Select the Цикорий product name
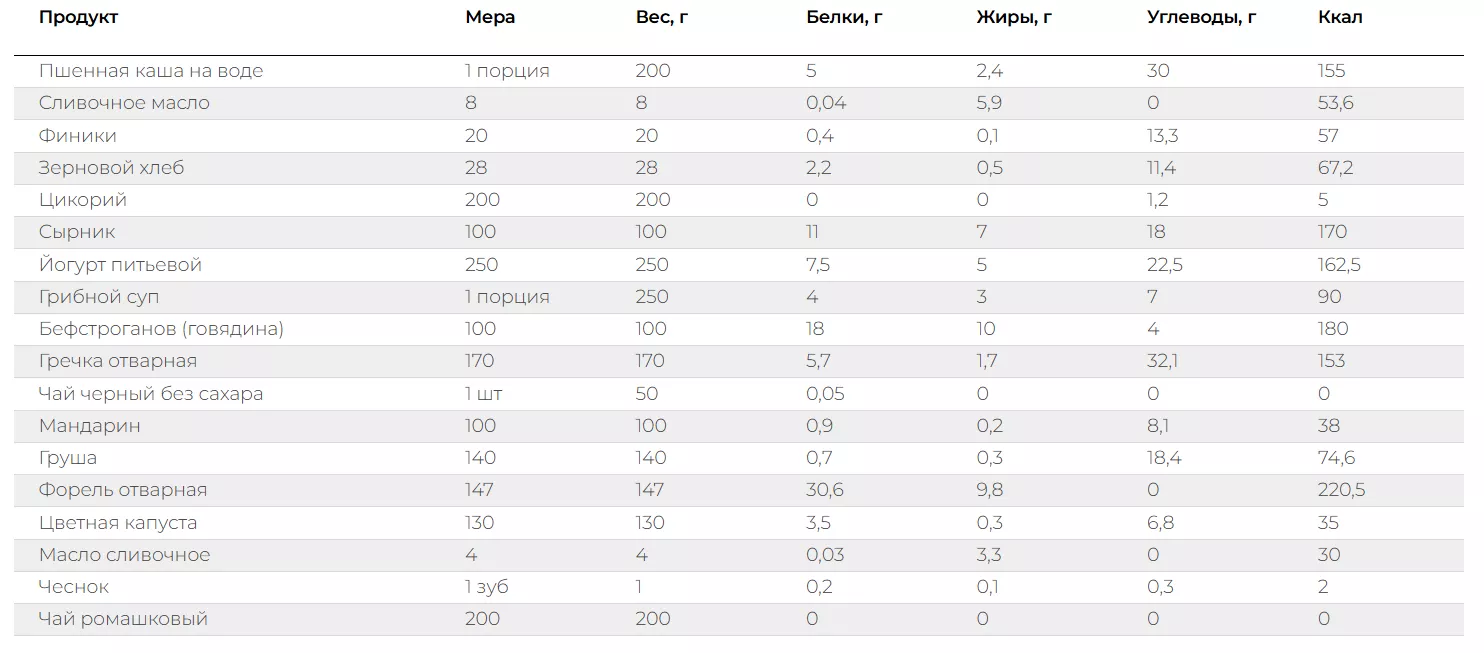Viewport: 1484px width, 653px height. (x=82, y=200)
